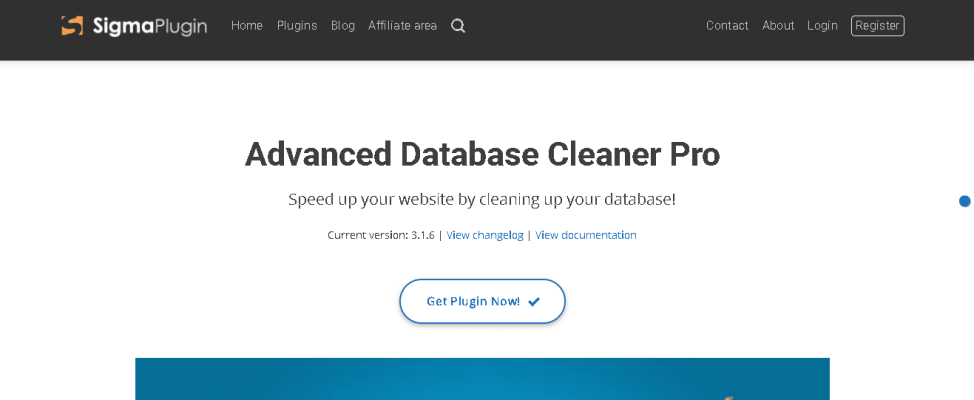Open the Plugins menu item
The width and height of the screenshot is (974, 400).
click(297, 25)
